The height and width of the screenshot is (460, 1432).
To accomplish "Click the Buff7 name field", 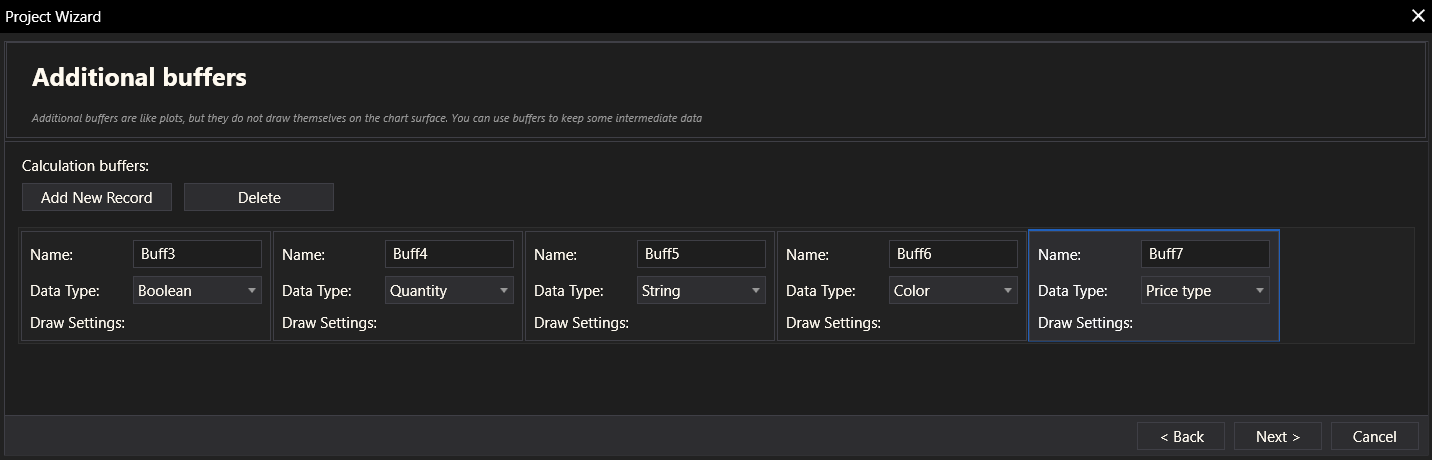I will (x=1205, y=254).
